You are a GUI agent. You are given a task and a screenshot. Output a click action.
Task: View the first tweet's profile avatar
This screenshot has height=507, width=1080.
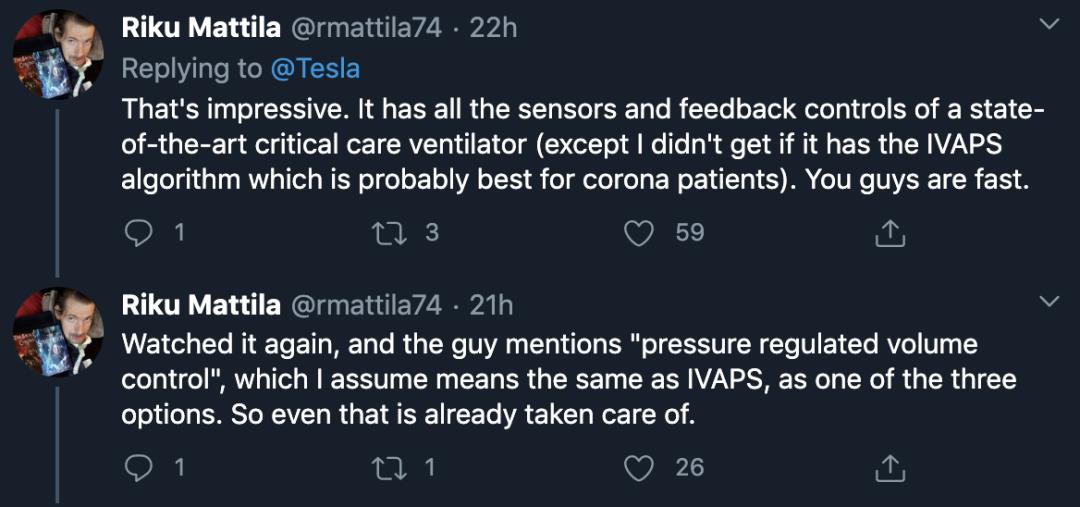coord(59,54)
